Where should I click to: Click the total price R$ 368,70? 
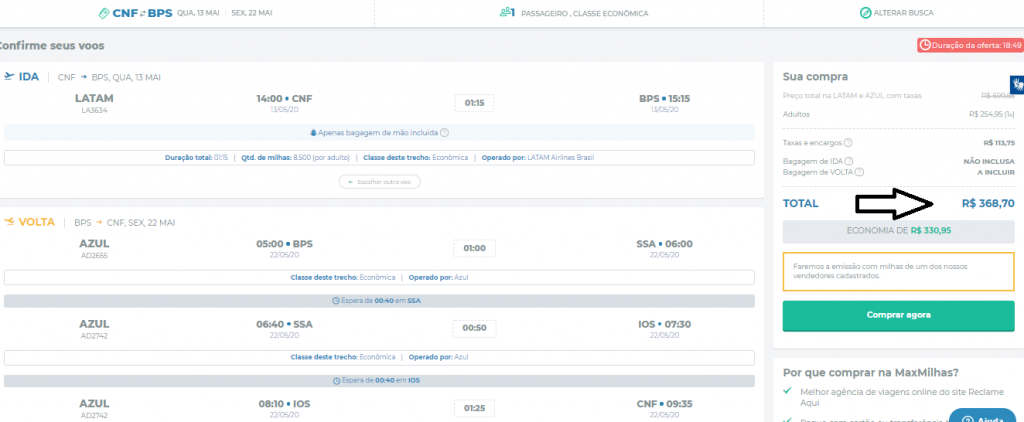[988, 204]
